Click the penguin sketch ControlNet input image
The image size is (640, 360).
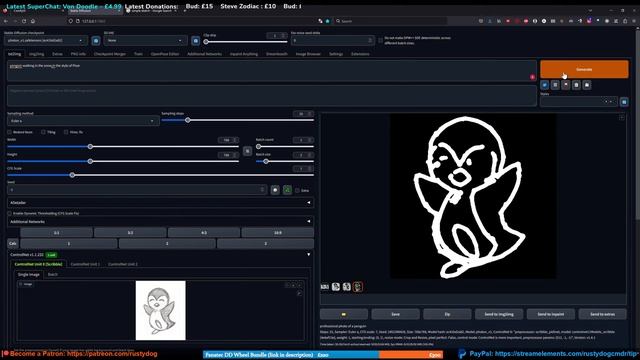pyautogui.click(x=160, y=310)
